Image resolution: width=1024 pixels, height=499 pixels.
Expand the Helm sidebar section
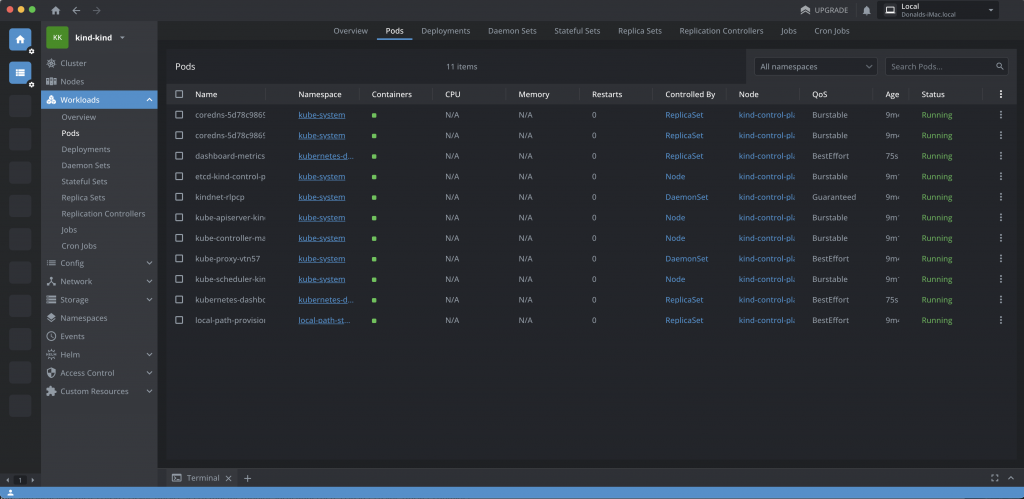(x=99, y=354)
